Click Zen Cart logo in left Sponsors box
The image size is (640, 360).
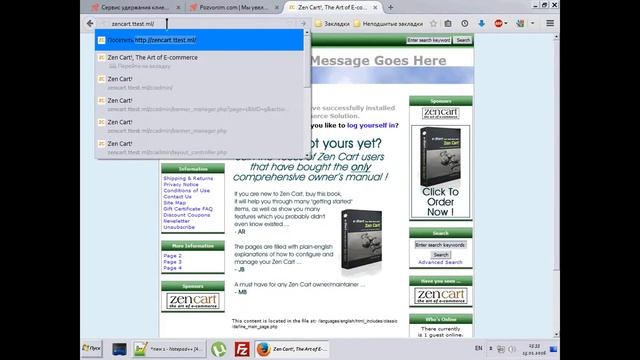tap(193, 301)
